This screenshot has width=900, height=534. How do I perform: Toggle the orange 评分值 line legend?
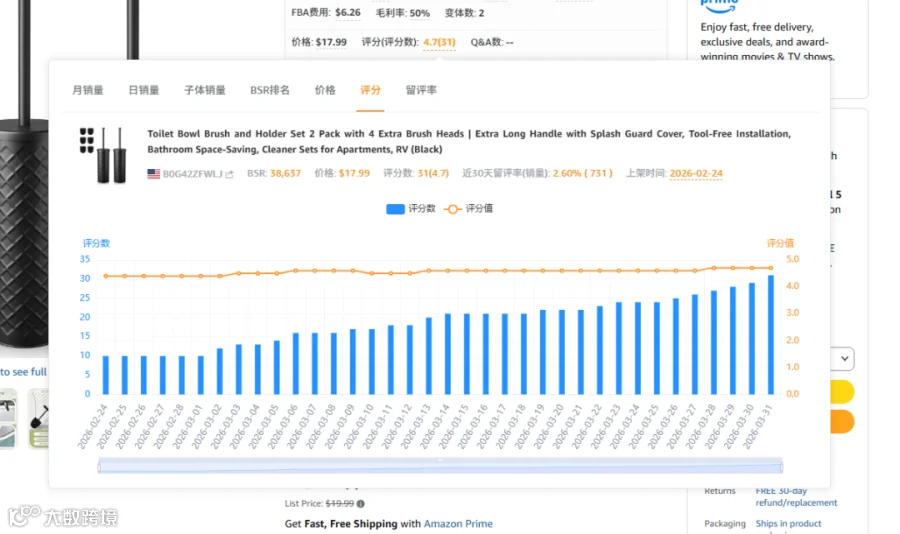(468, 208)
